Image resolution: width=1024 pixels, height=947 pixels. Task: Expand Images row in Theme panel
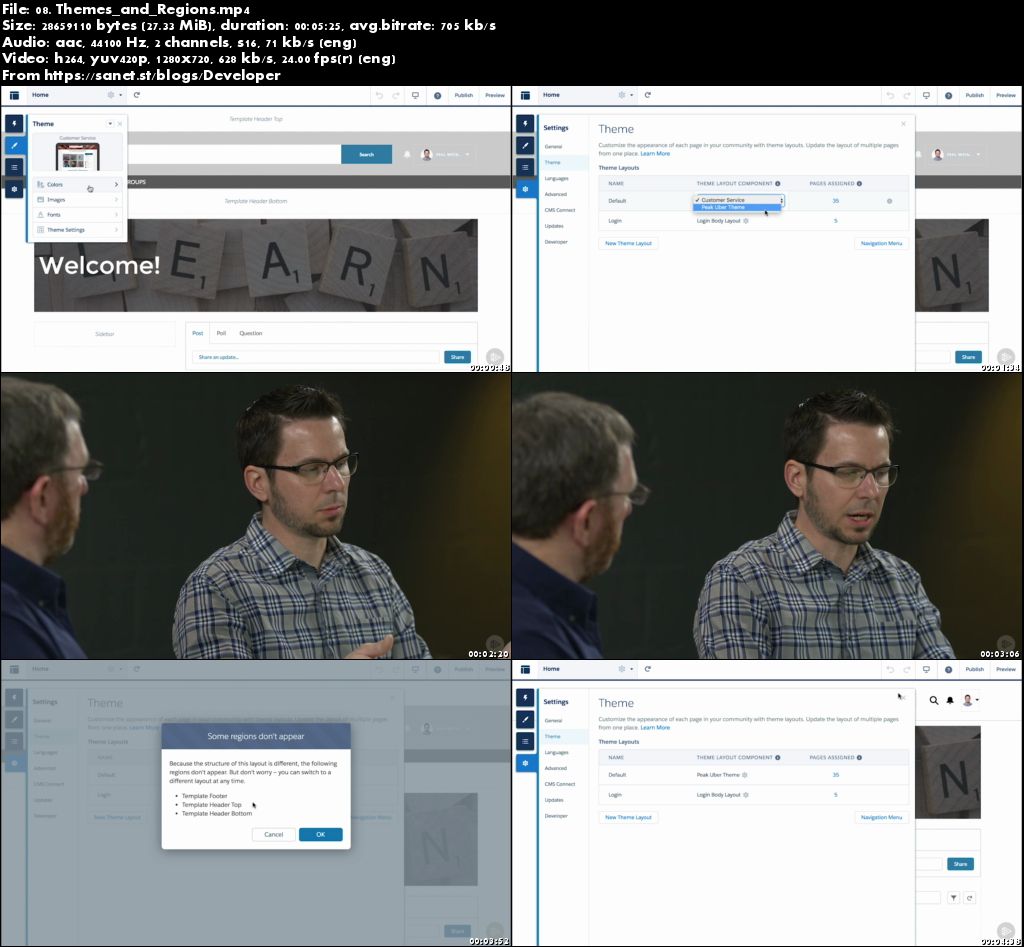[x=77, y=200]
